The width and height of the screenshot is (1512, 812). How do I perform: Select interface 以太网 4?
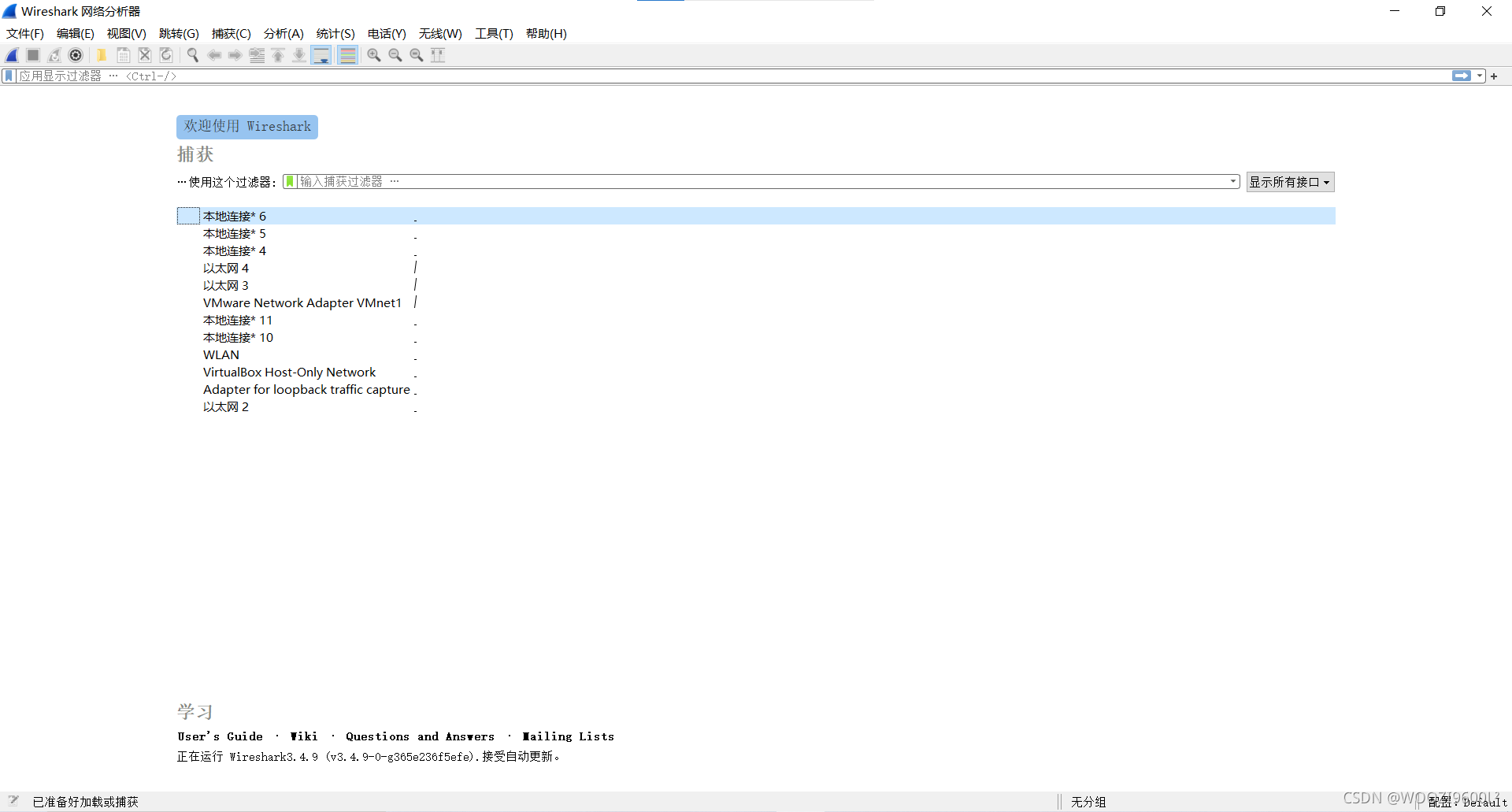(x=756, y=268)
